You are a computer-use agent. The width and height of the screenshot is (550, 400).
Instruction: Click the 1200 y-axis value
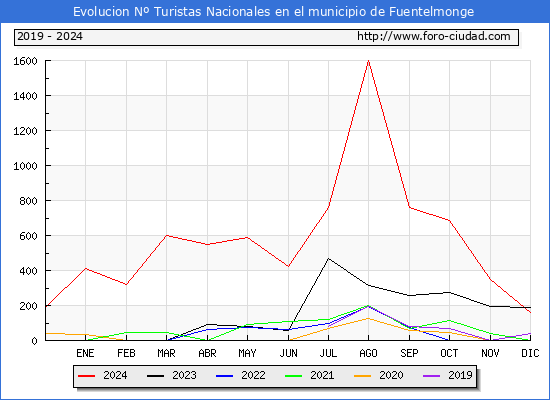pos(25,131)
